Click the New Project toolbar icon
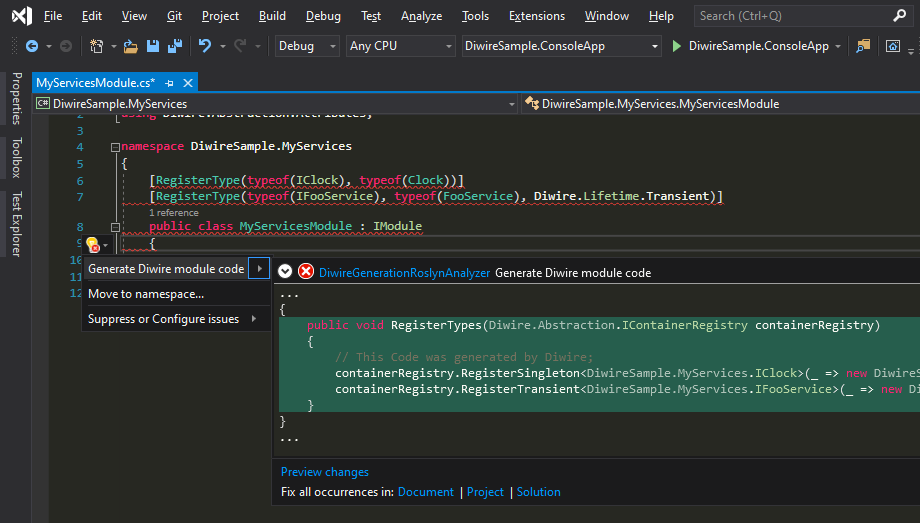 click(x=96, y=46)
